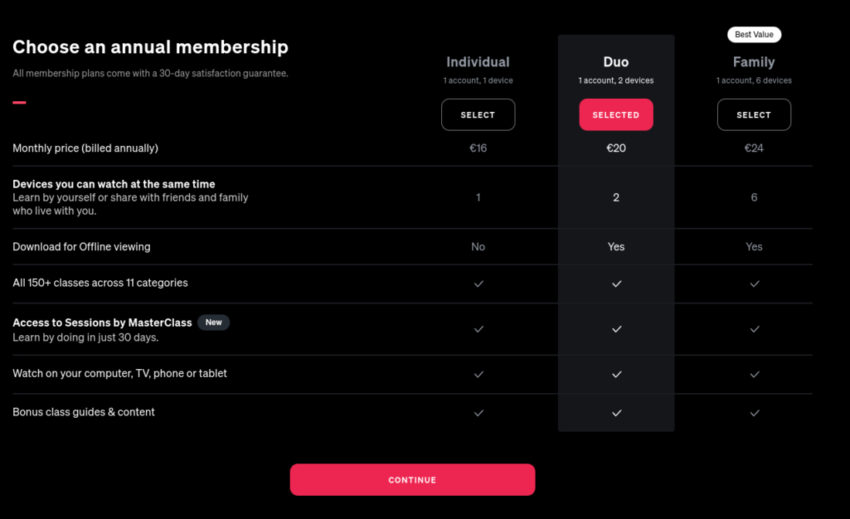Screen dimensions: 850x519
Task: Click the Duo €20 monthly price
Action: point(616,148)
